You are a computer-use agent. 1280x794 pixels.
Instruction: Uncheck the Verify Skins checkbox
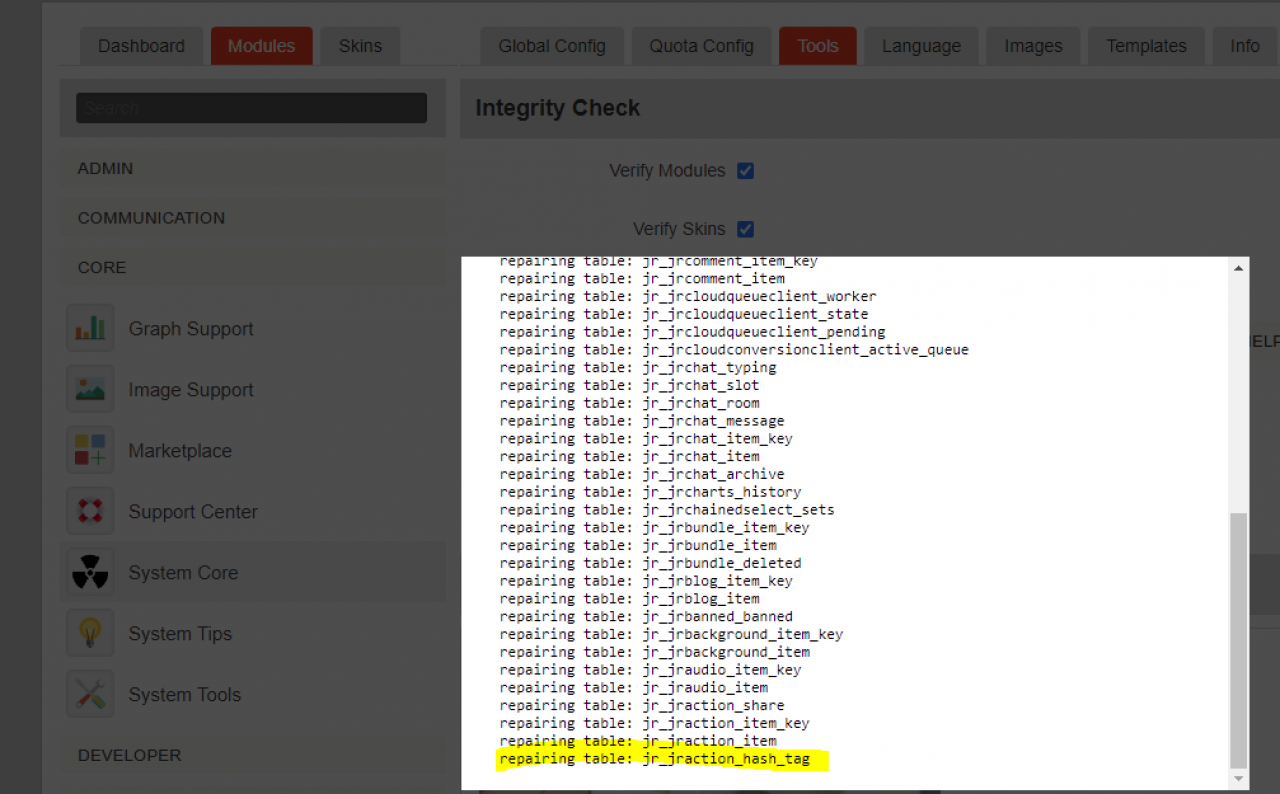pyautogui.click(x=745, y=229)
